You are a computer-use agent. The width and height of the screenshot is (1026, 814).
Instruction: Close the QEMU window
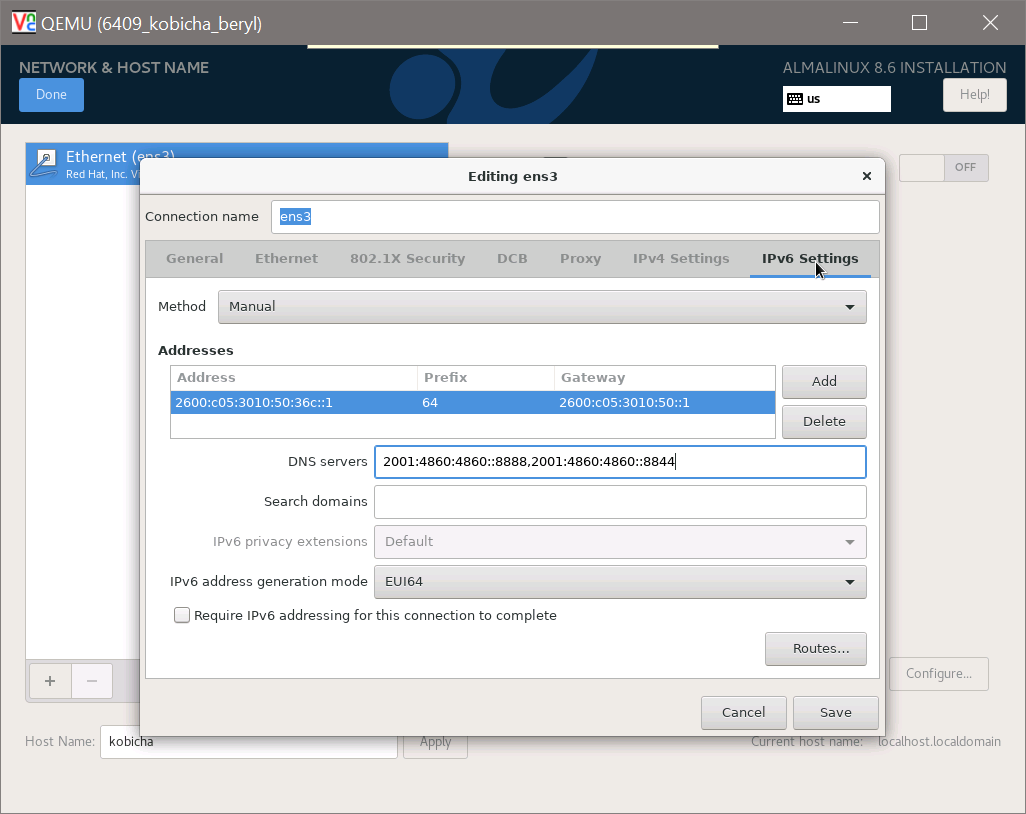coord(990,23)
